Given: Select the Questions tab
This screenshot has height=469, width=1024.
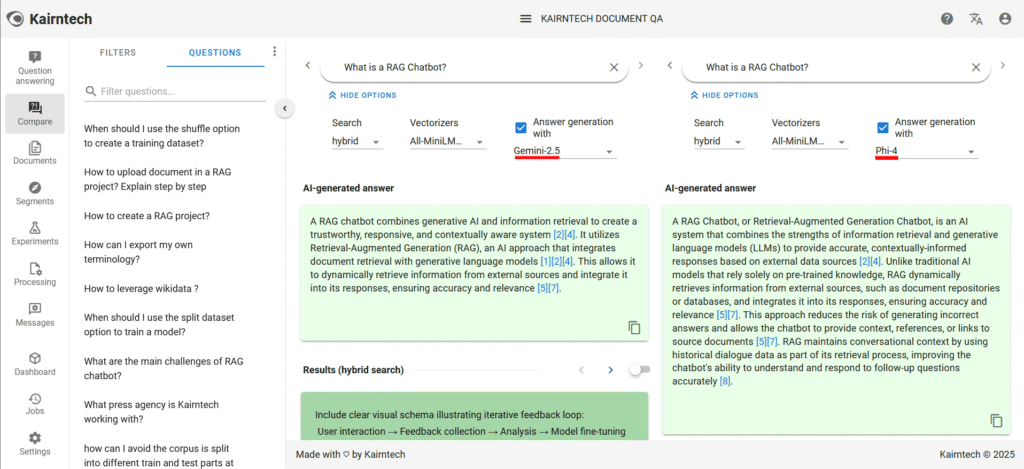Looking at the screenshot, I should tap(215, 53).
